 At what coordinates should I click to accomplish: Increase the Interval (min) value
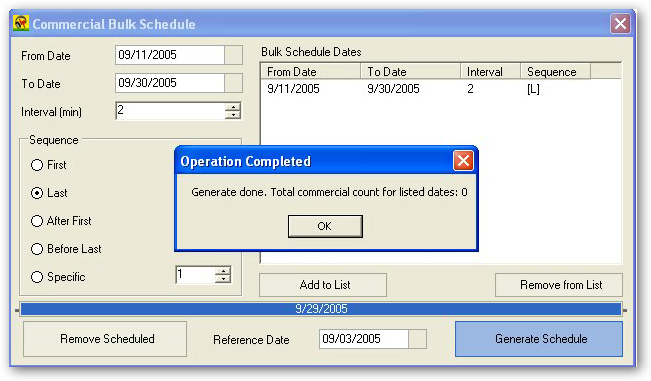pyautogui.click(x=233, y=107)
